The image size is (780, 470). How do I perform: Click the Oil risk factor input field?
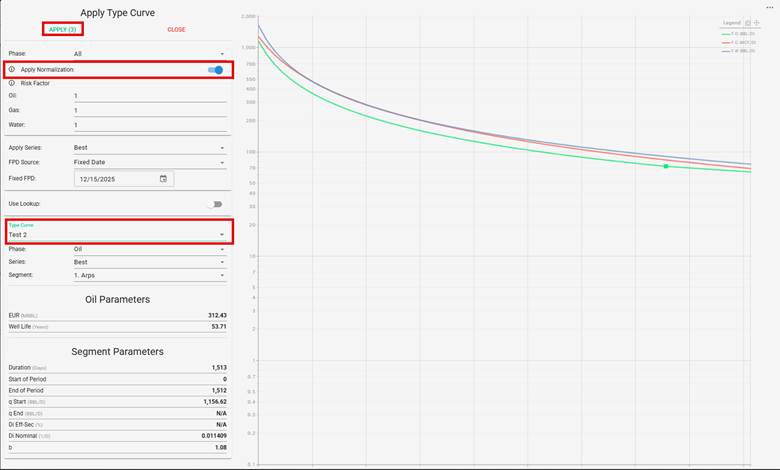pos(150,95)
